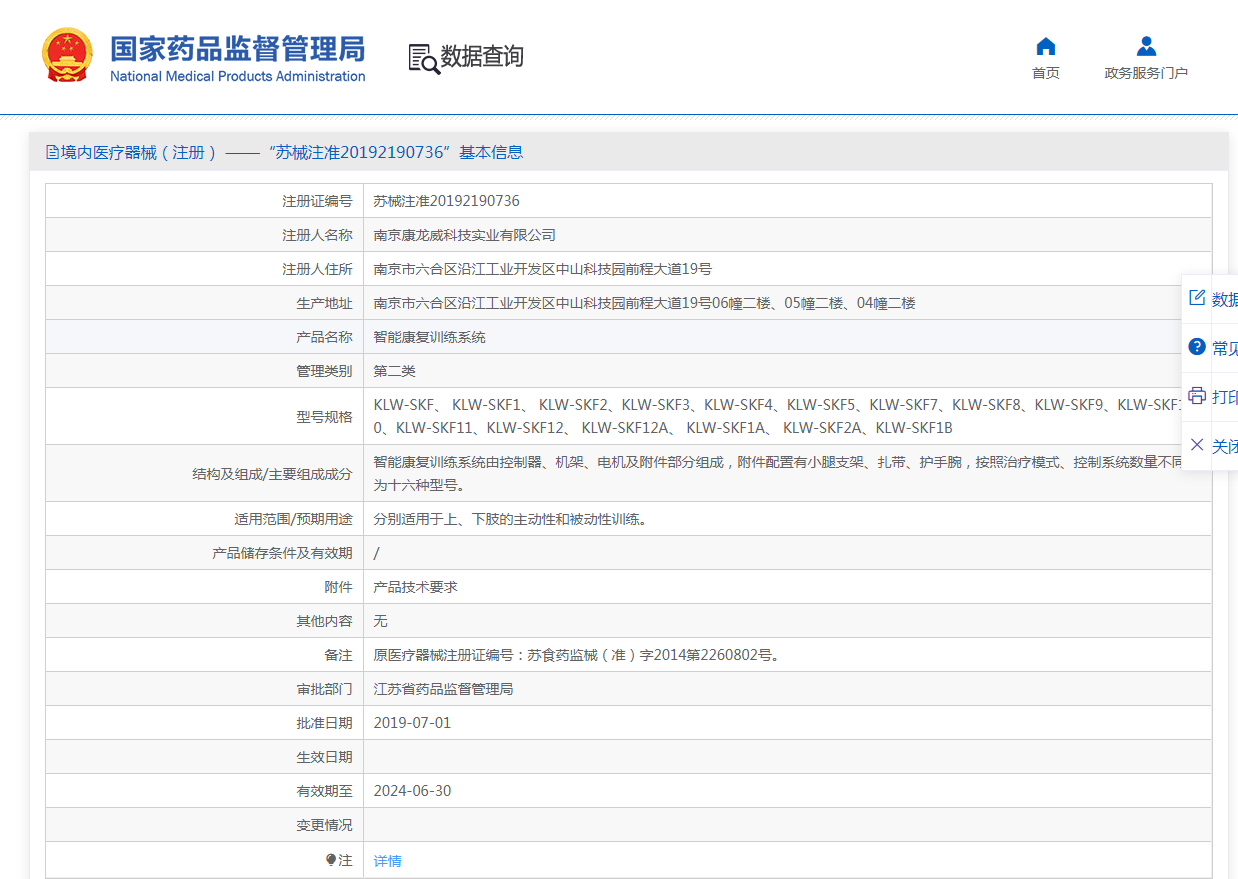Click the 备注 label cell
The height and width of the screenshot is (879, 1238).
204,655
